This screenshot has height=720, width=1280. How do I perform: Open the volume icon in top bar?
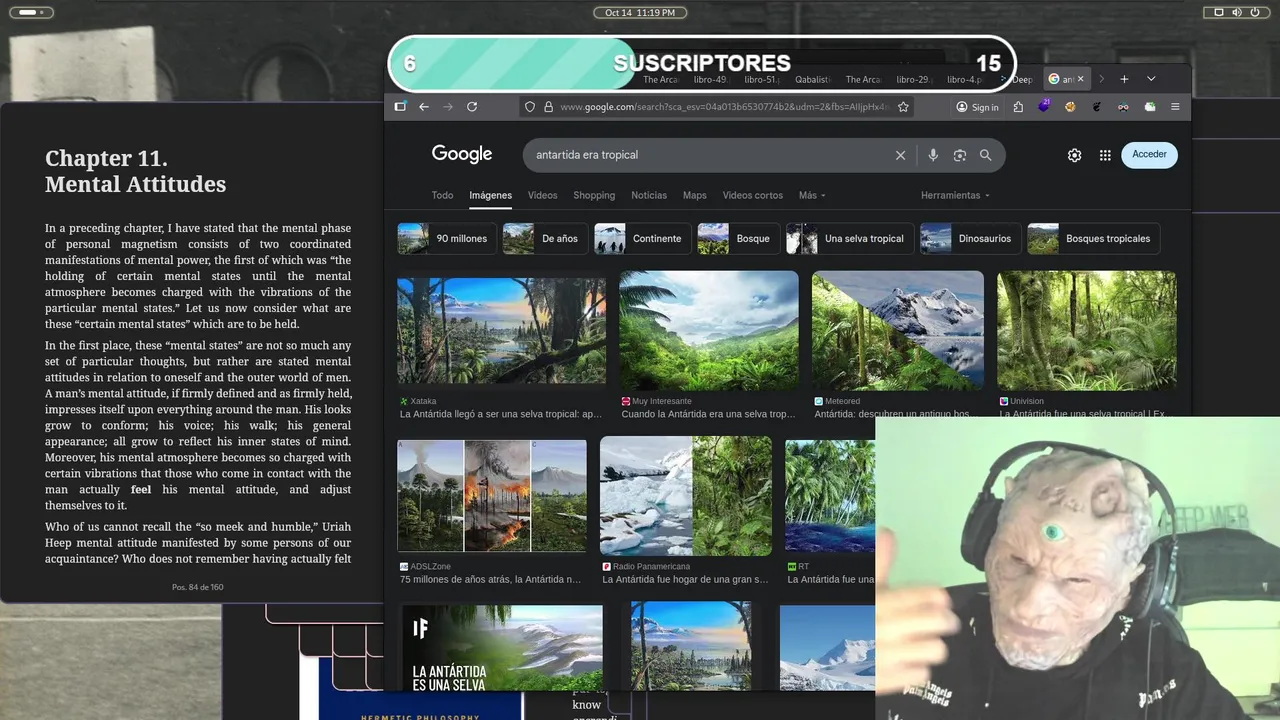coord(1237,12)
